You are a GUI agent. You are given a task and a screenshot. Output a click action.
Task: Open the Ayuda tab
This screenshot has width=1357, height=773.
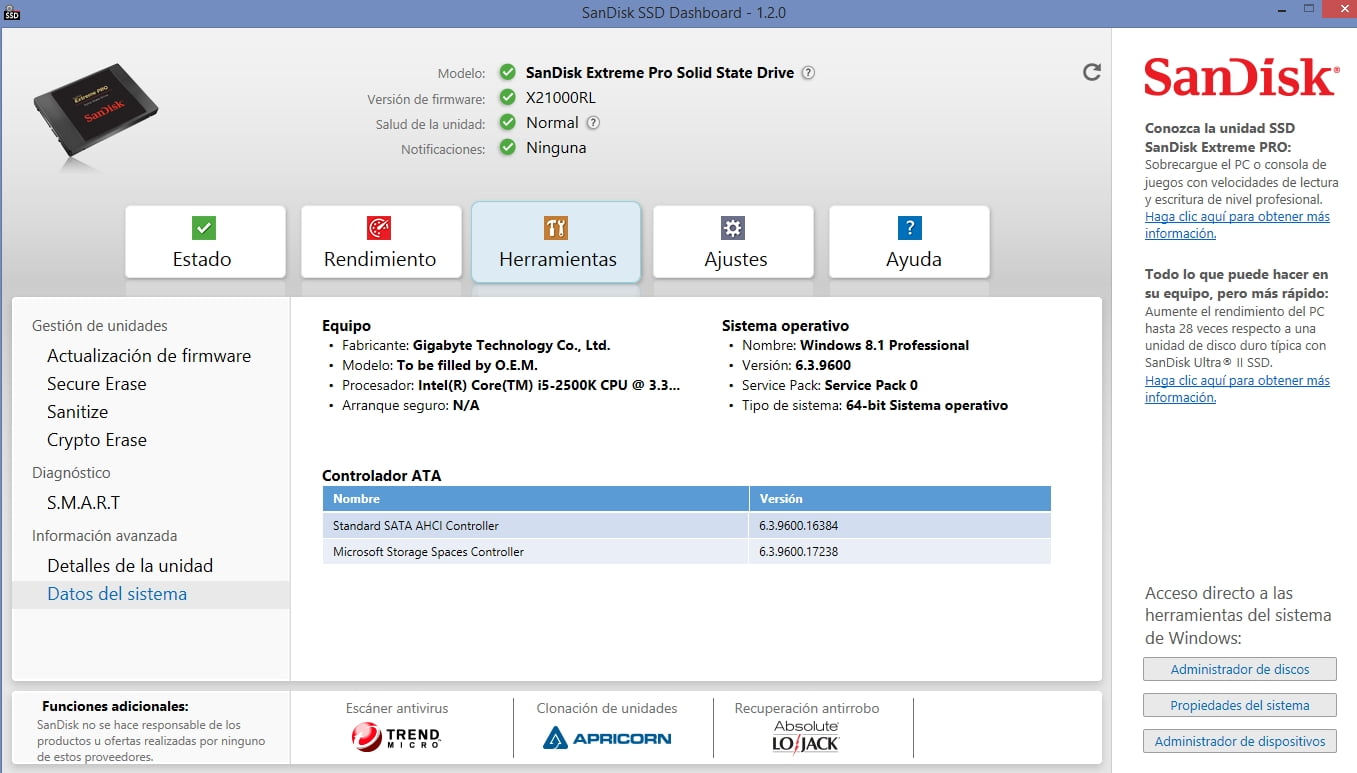click(909, 242)
